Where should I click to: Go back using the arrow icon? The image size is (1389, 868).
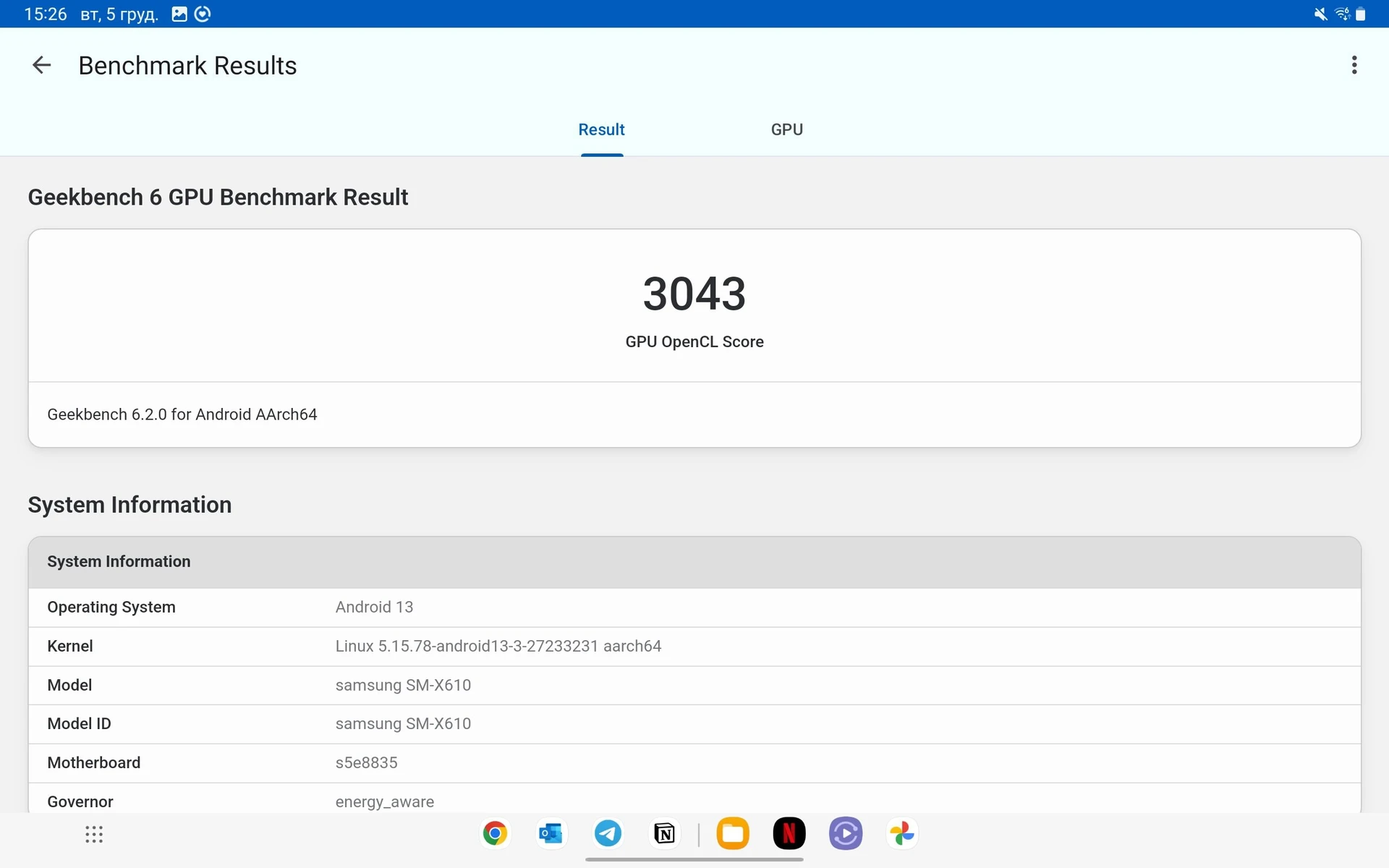(42, 65)
